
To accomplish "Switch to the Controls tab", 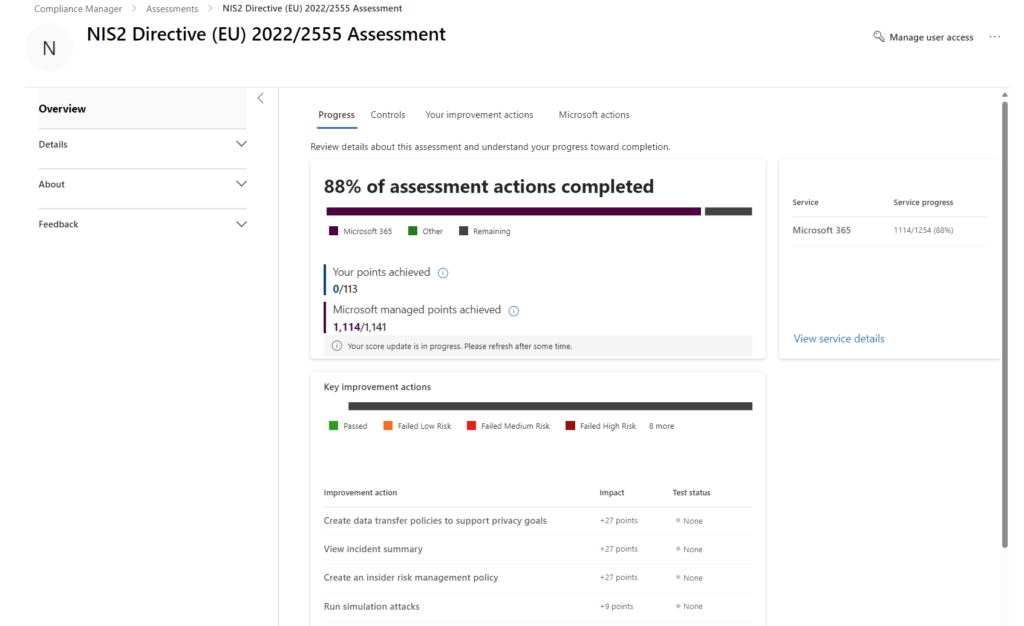I will [x=388, y=115].
